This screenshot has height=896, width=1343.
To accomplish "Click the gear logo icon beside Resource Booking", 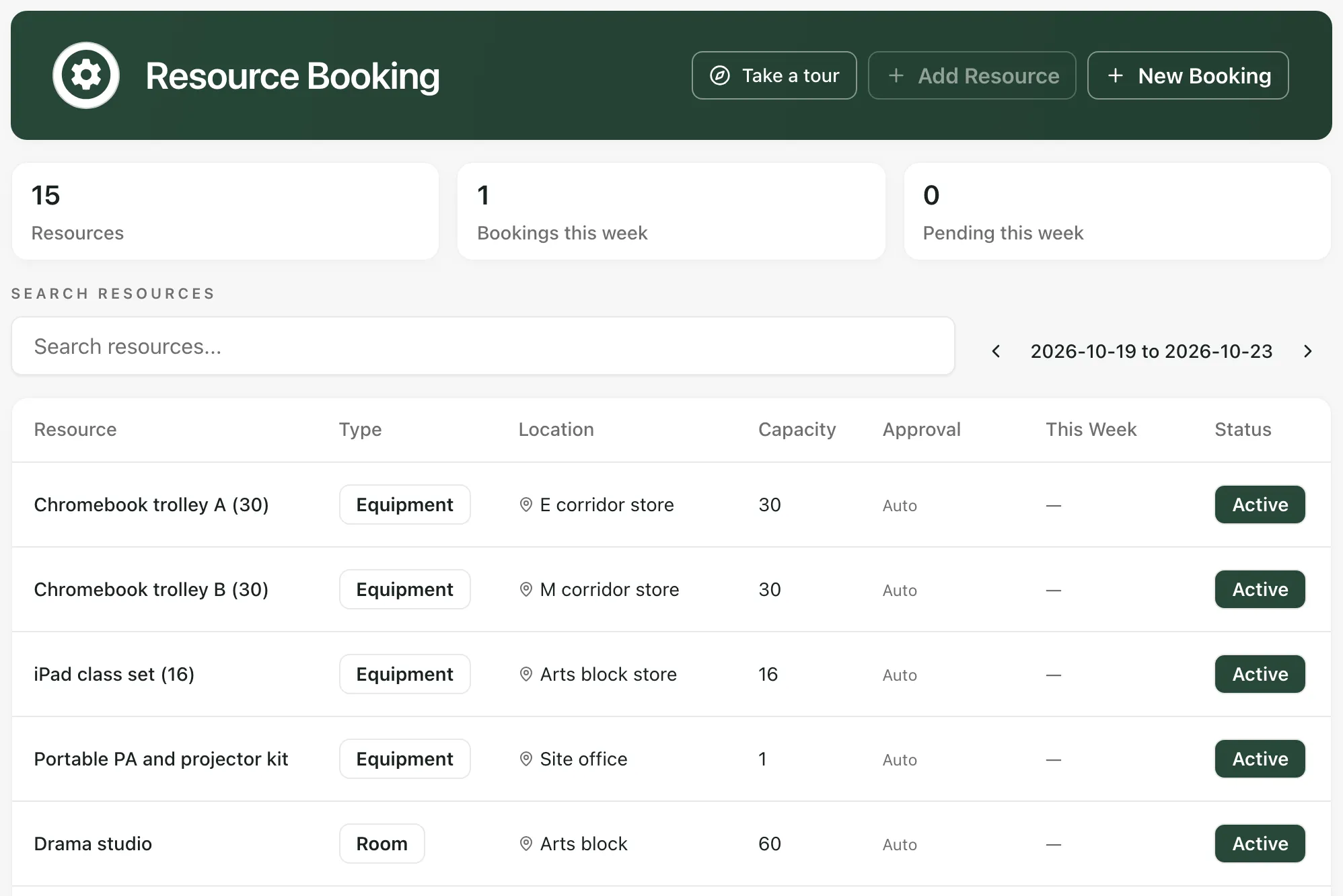I will (86, 75).
